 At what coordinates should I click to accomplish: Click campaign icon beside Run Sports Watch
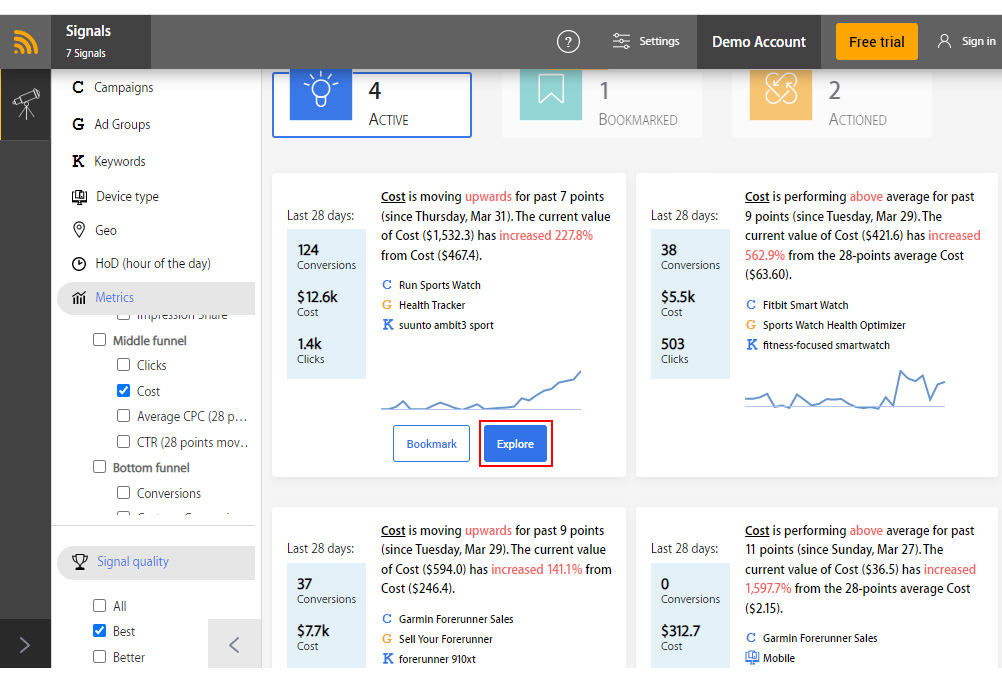tap(387, 285)
